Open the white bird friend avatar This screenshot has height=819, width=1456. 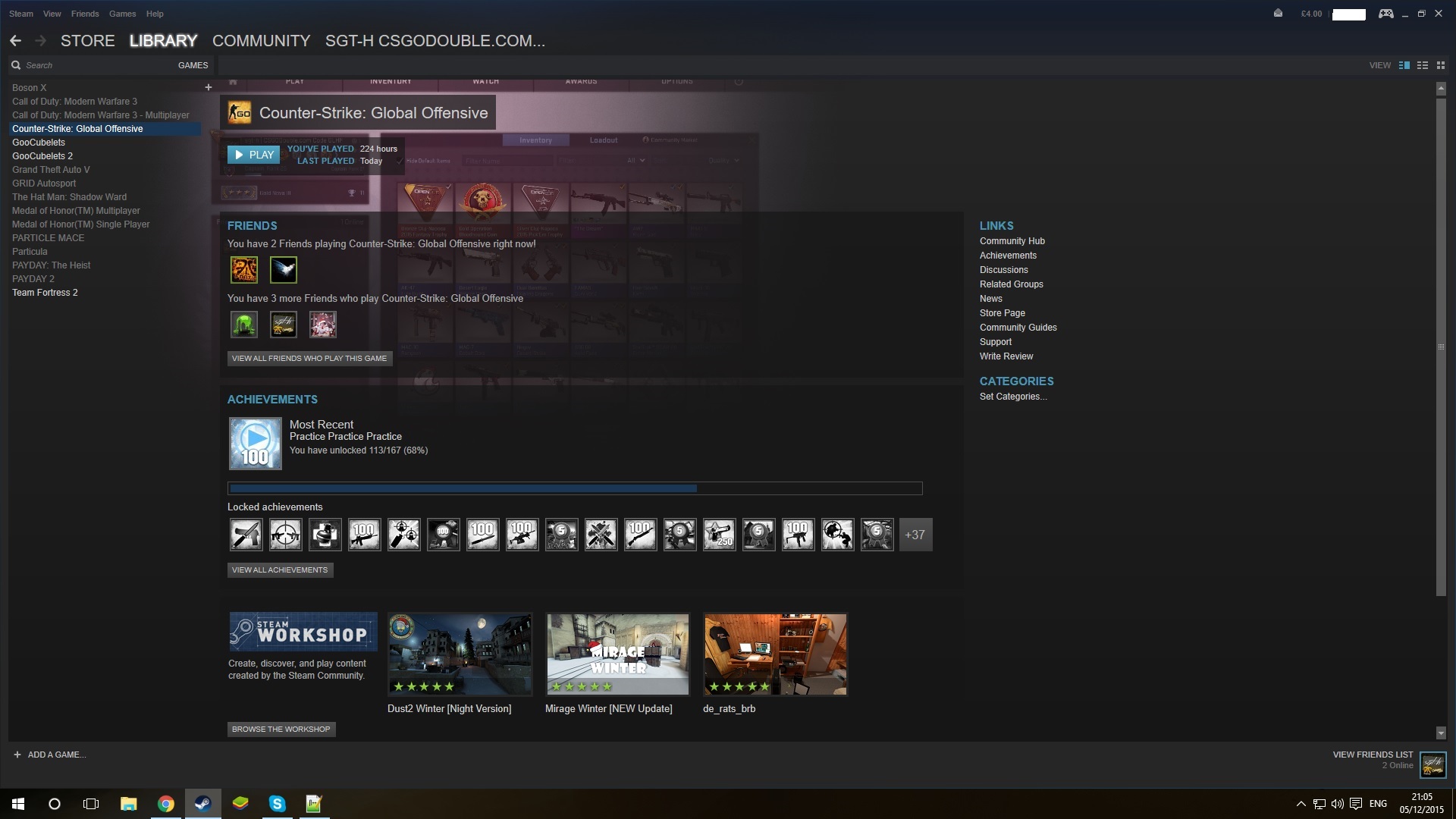[x=284, y=270]
